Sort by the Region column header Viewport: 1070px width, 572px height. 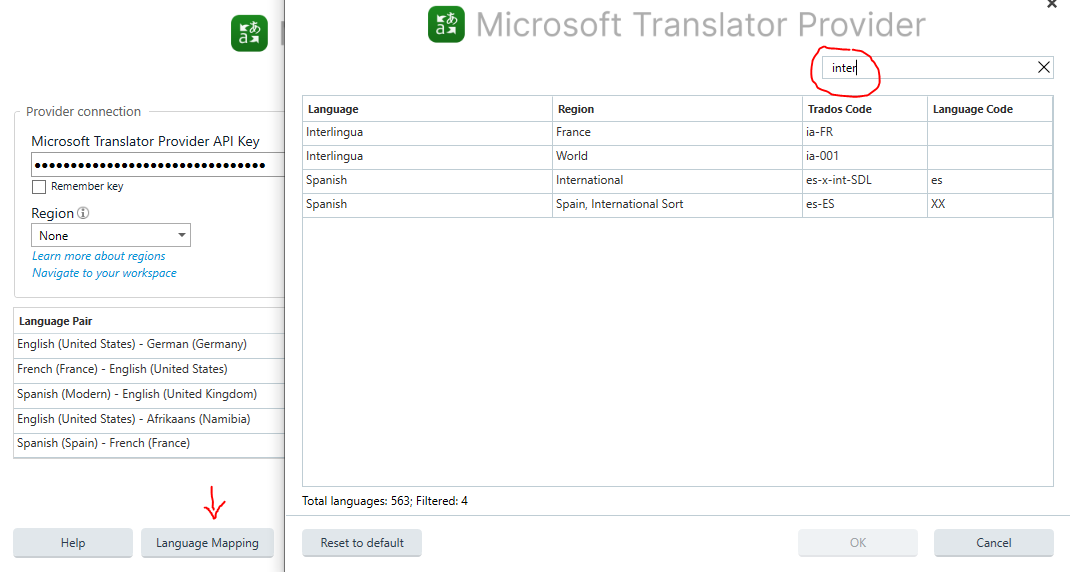(677, 109)
